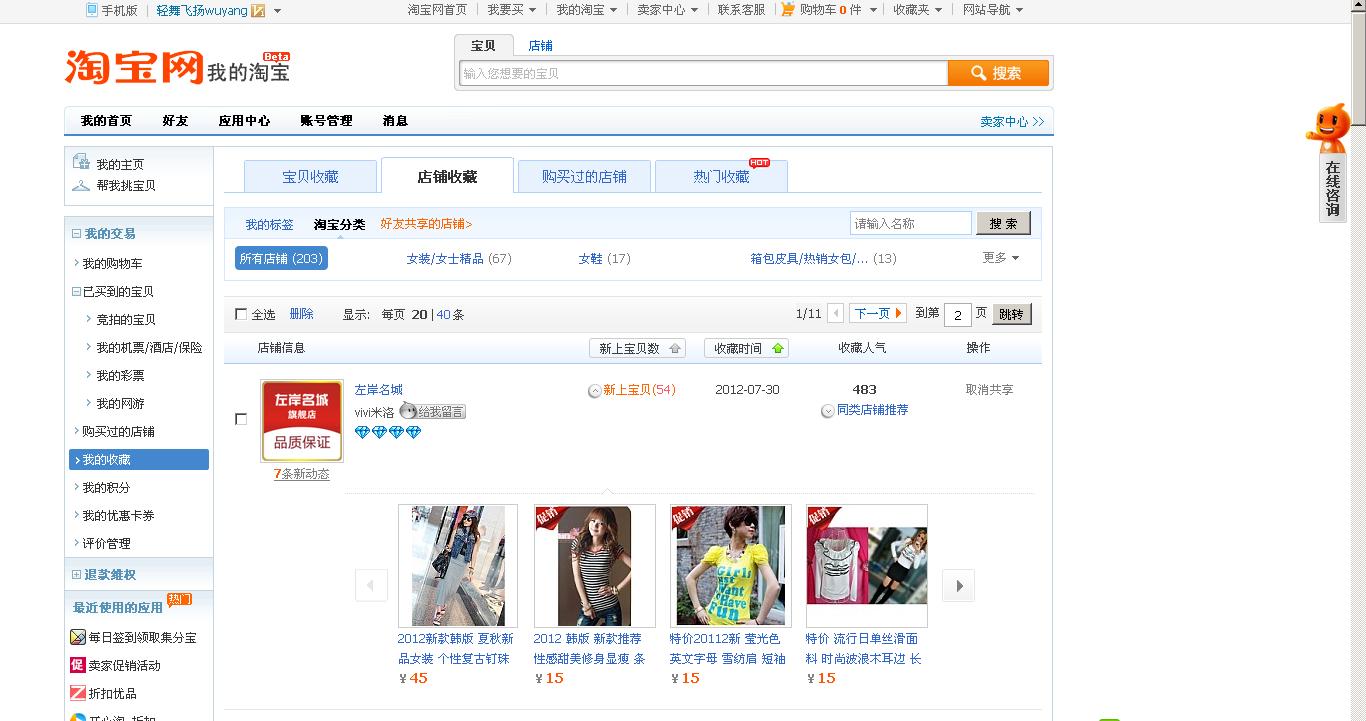1366x721 pixels.
Task: Open 好友 in main nav
Action: (175, 121)
